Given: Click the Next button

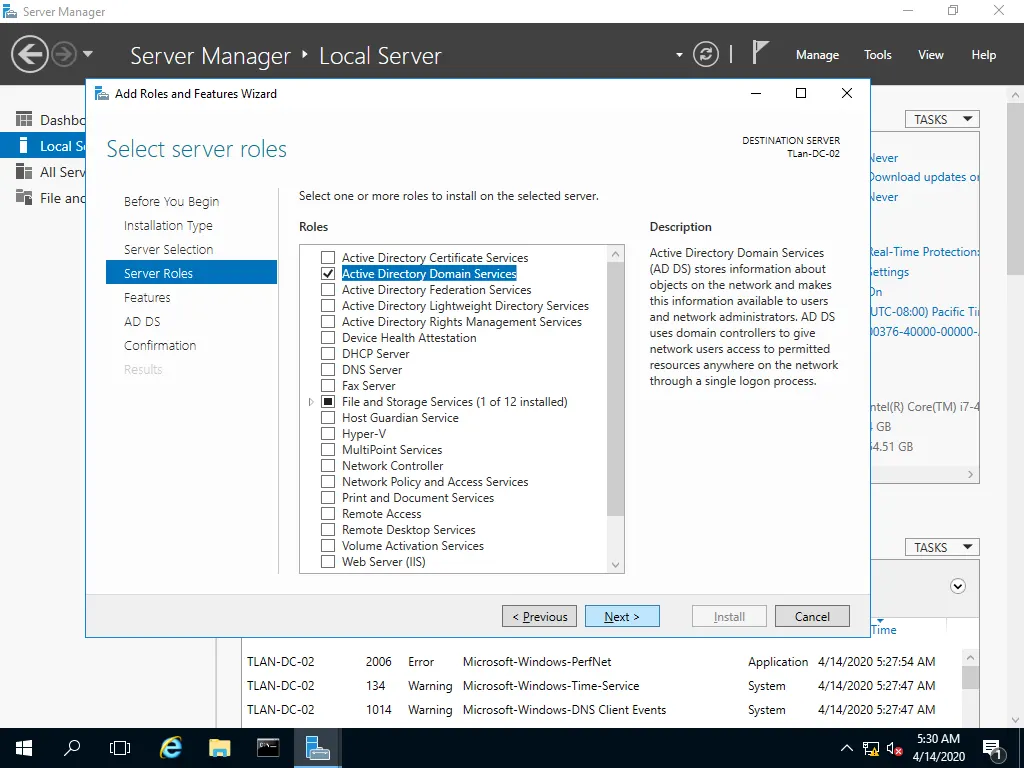Looking at the screenshot, I should [622, 617].
